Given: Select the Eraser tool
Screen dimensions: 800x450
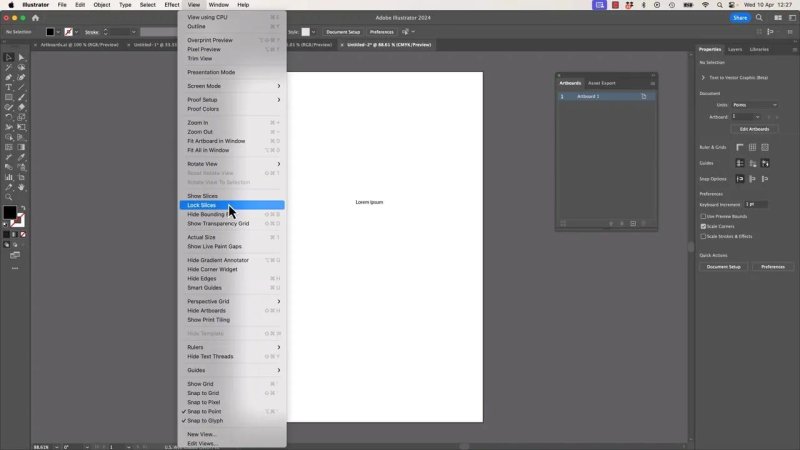Looking at the screenshot, I should (x=21, y=107).
